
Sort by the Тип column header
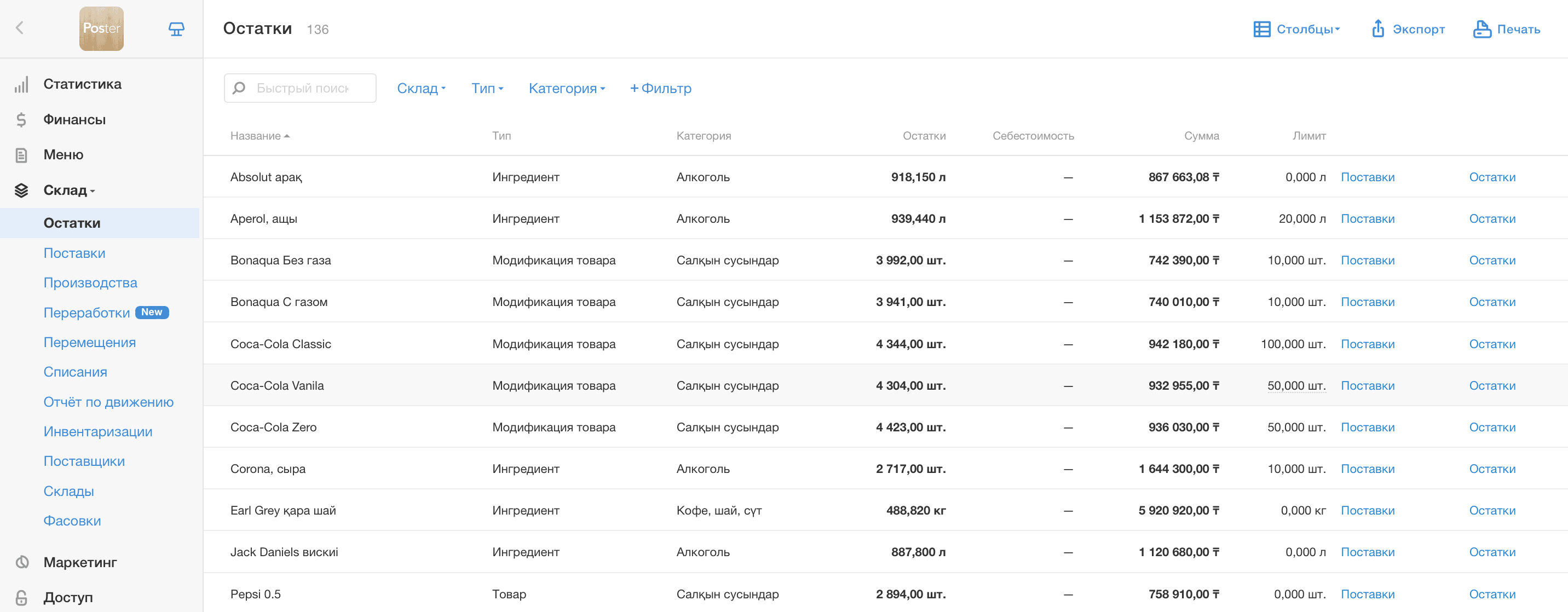click(501, 136)
